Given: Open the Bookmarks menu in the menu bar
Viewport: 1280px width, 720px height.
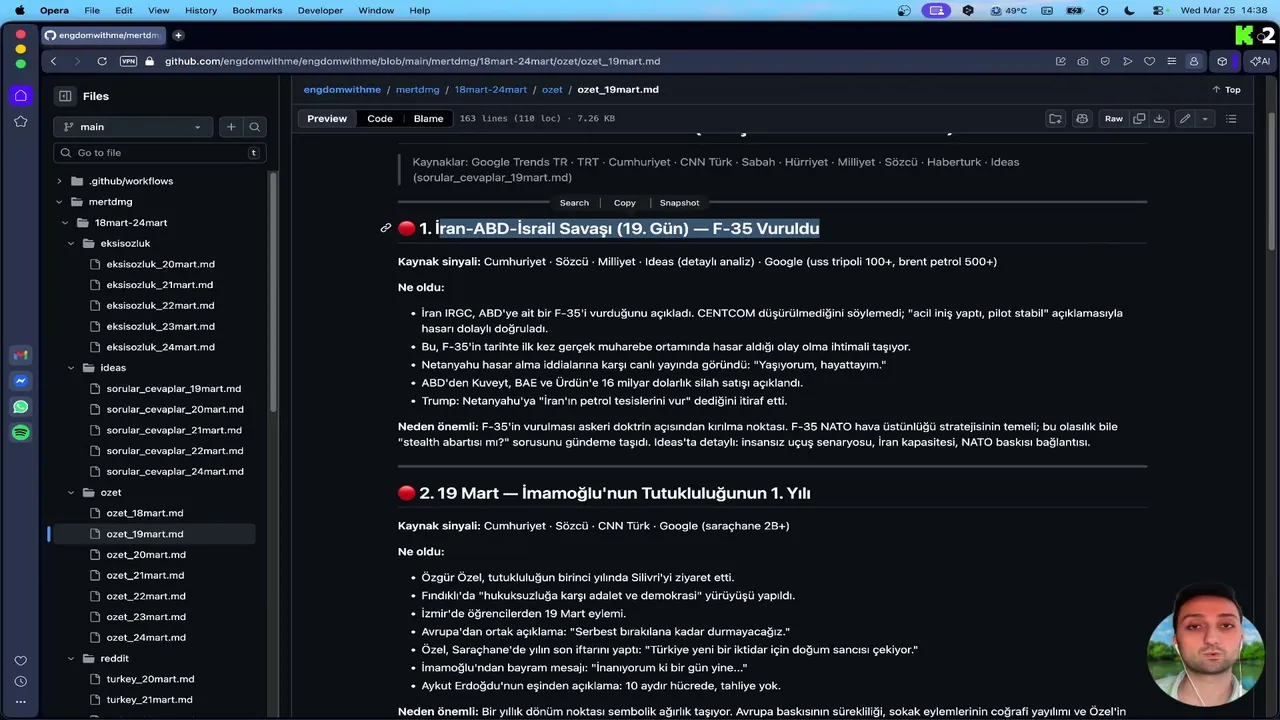Looking at the screenshot, I should 257,10.
